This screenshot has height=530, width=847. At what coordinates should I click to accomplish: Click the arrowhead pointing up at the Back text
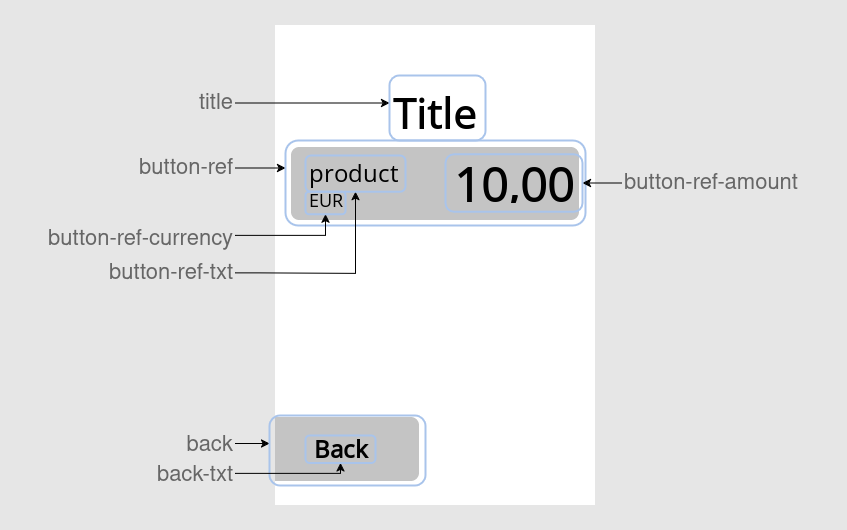pyautogui.click(x=343, y=467)
